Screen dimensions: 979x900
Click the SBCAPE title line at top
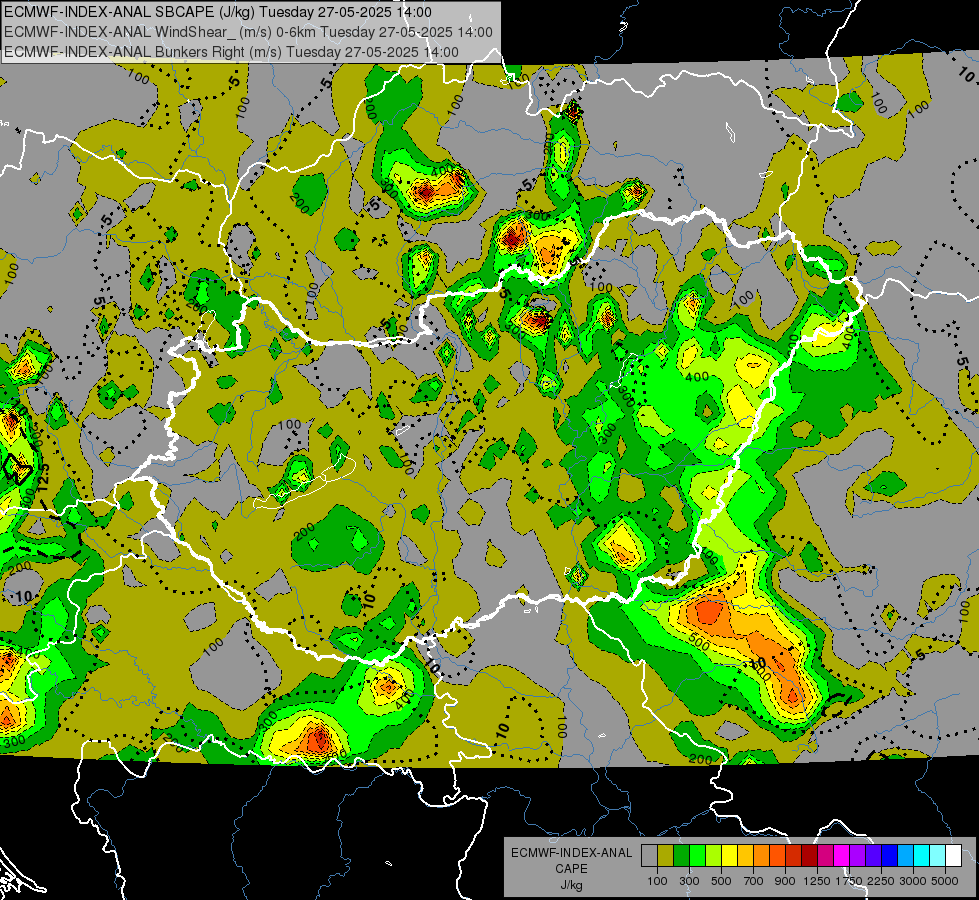tap(217, 12)
